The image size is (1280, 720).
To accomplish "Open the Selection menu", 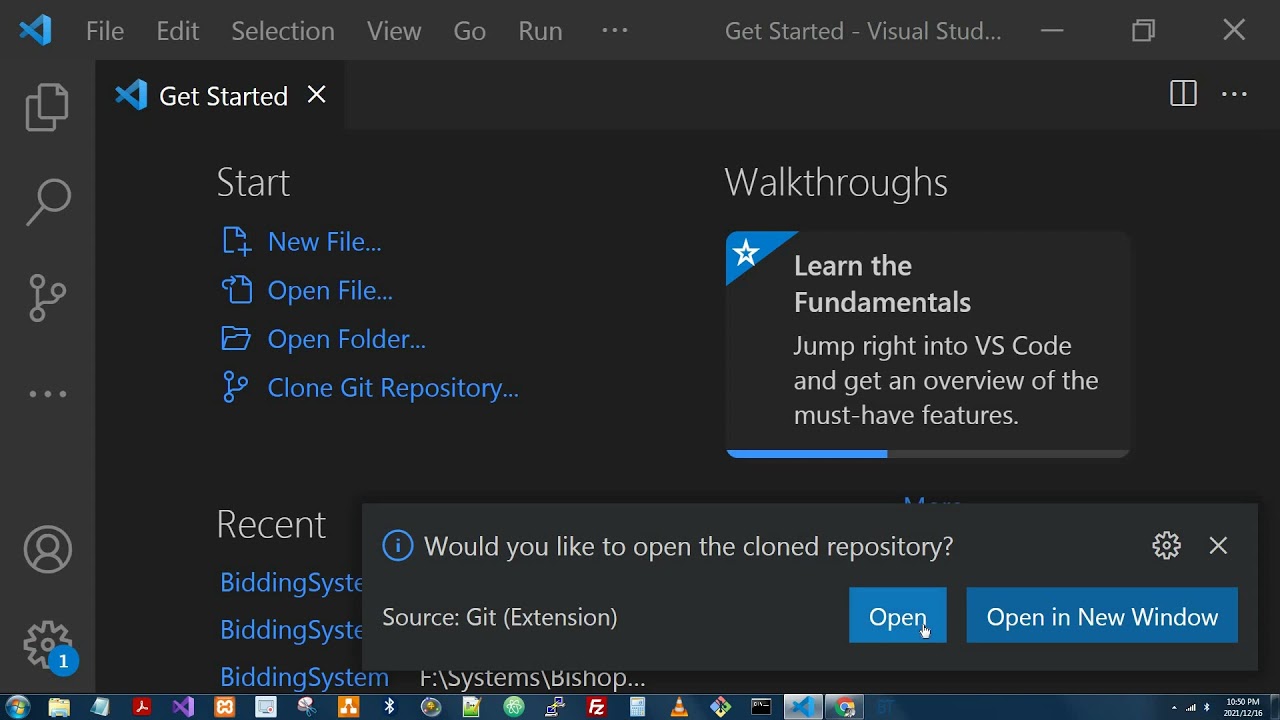I will 283,31.
